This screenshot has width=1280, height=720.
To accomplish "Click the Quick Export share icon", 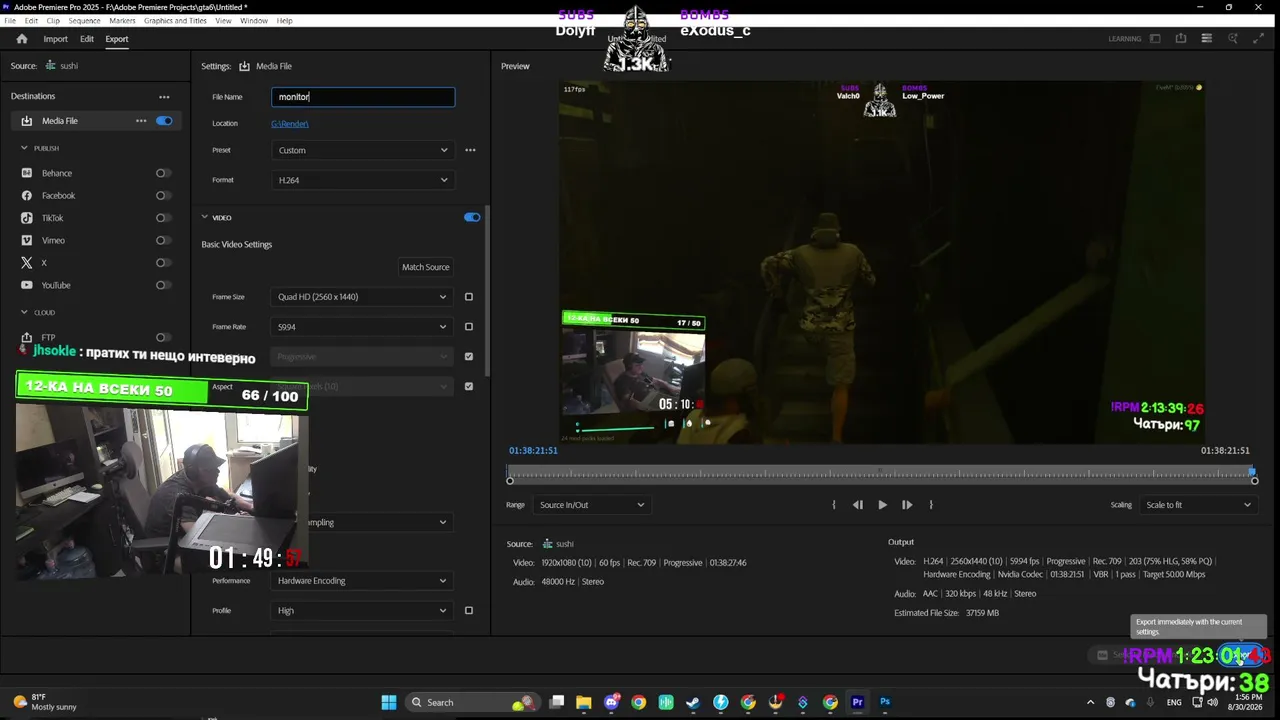I will [x=1181, y=39].
